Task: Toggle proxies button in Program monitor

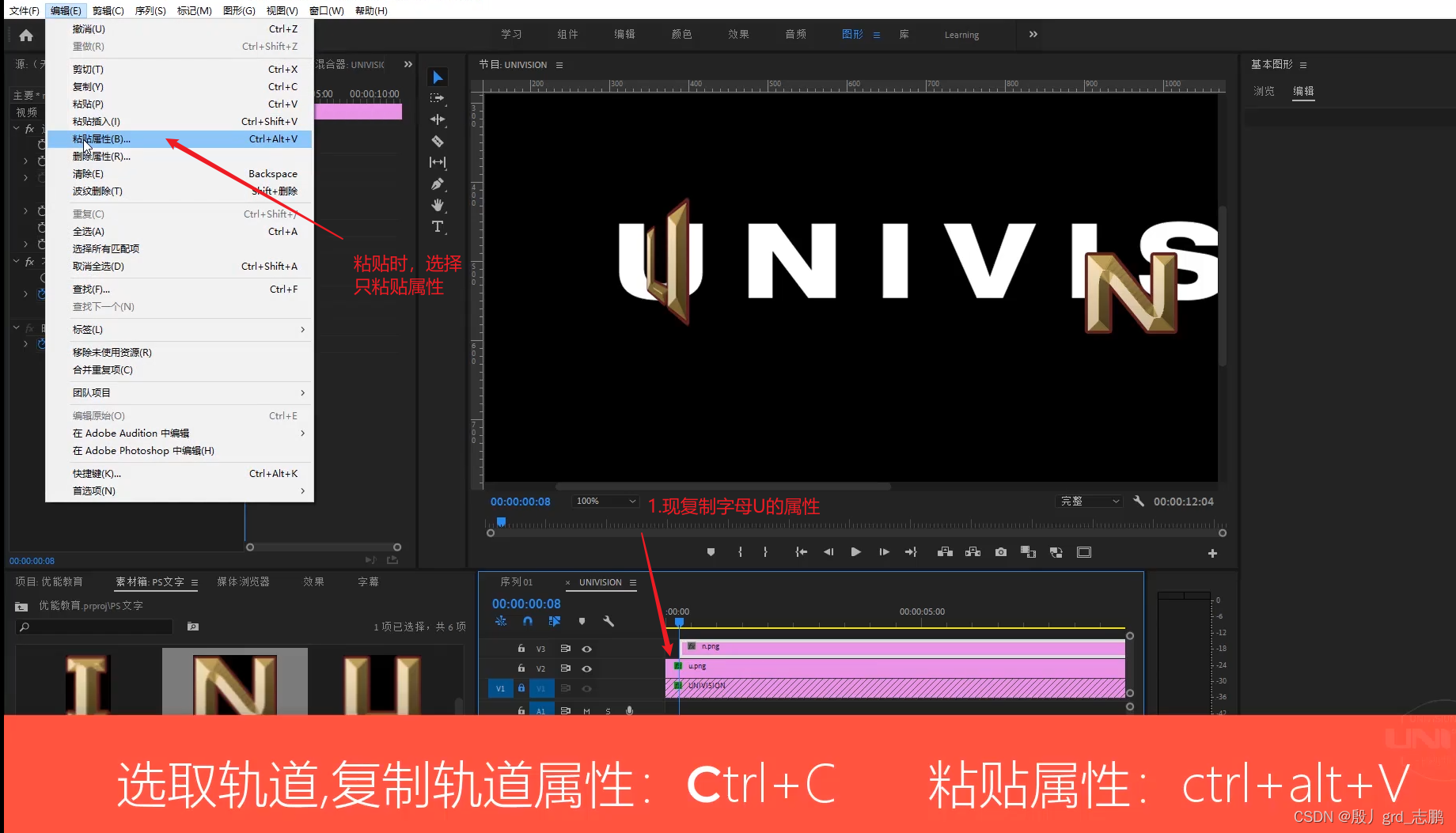Action: (x=1056, y=552)
